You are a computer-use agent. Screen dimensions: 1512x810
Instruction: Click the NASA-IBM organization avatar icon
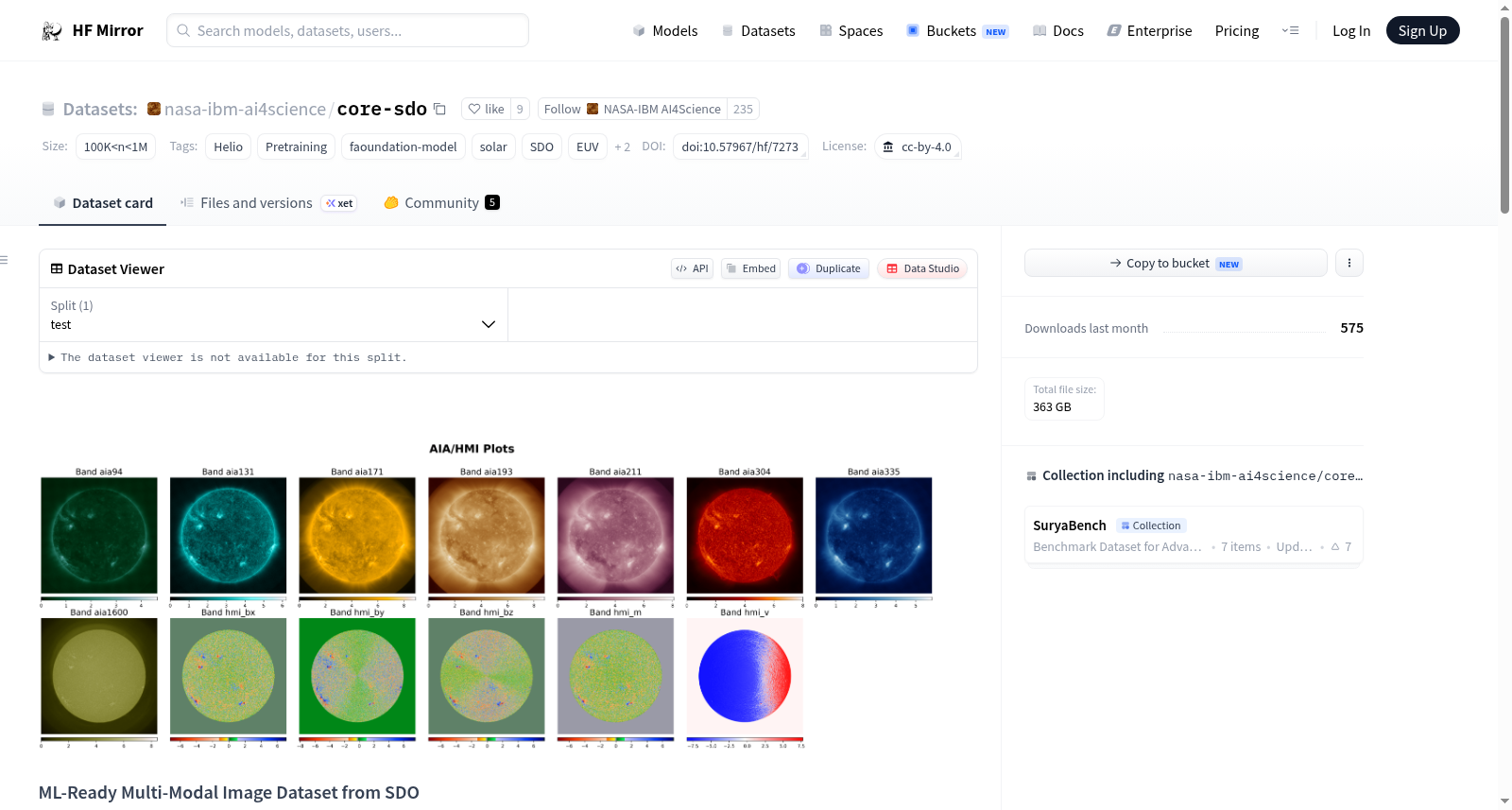(154, 109)
